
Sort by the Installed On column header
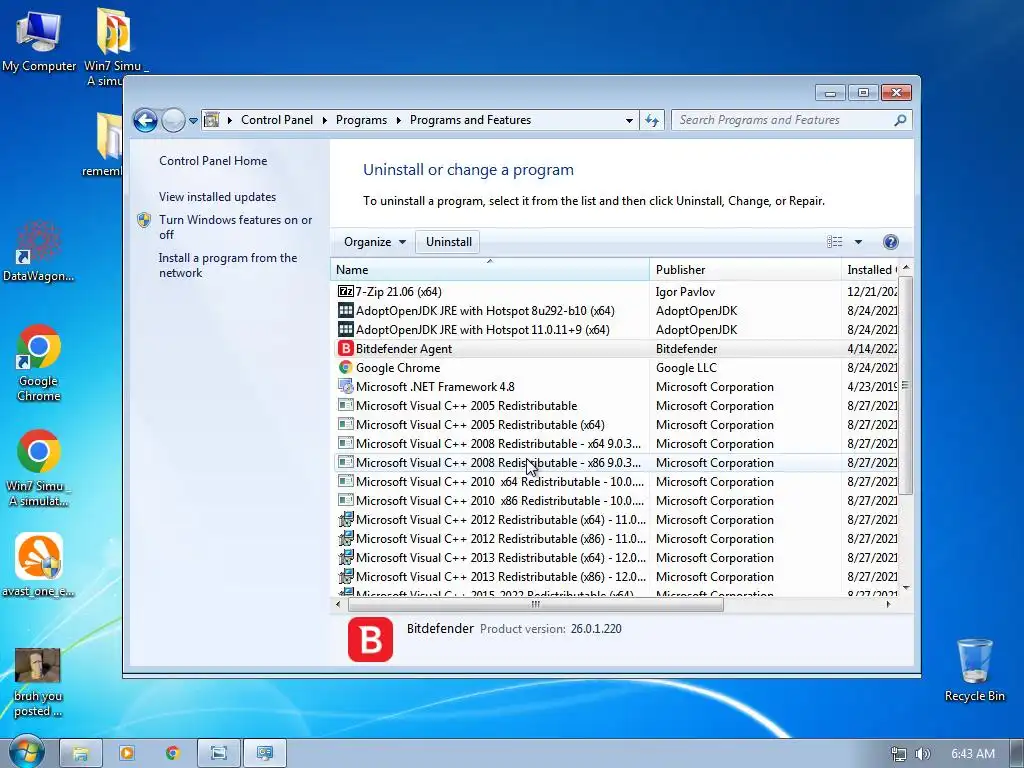[x=871, y=269]
